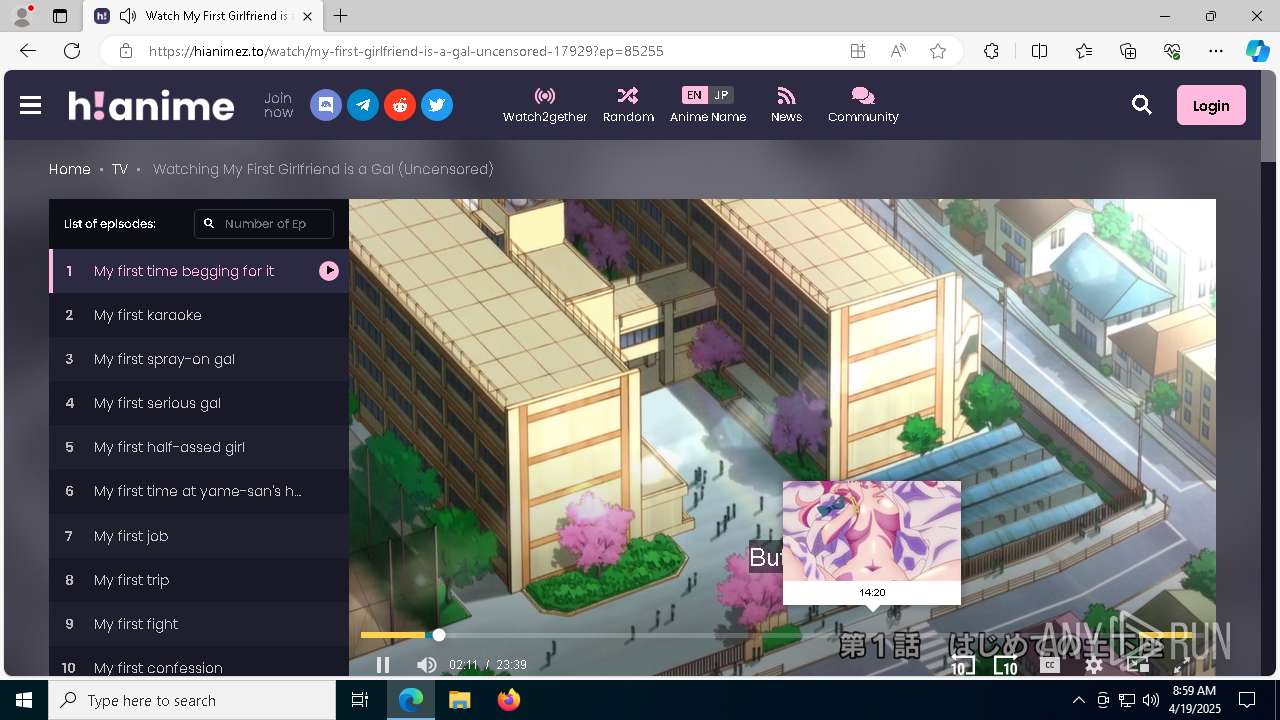Open the Community section

863,105
